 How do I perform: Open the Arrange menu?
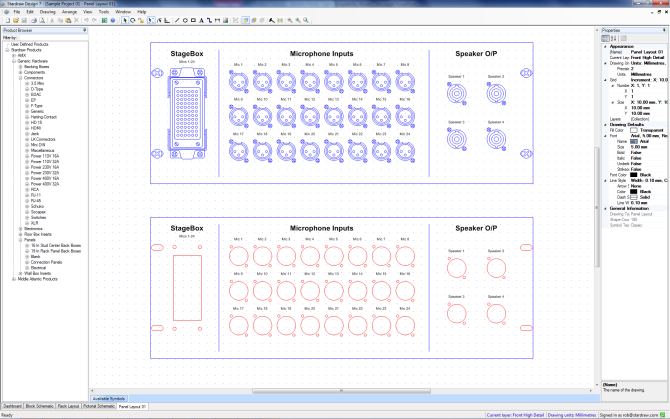(x=69, y=11)
